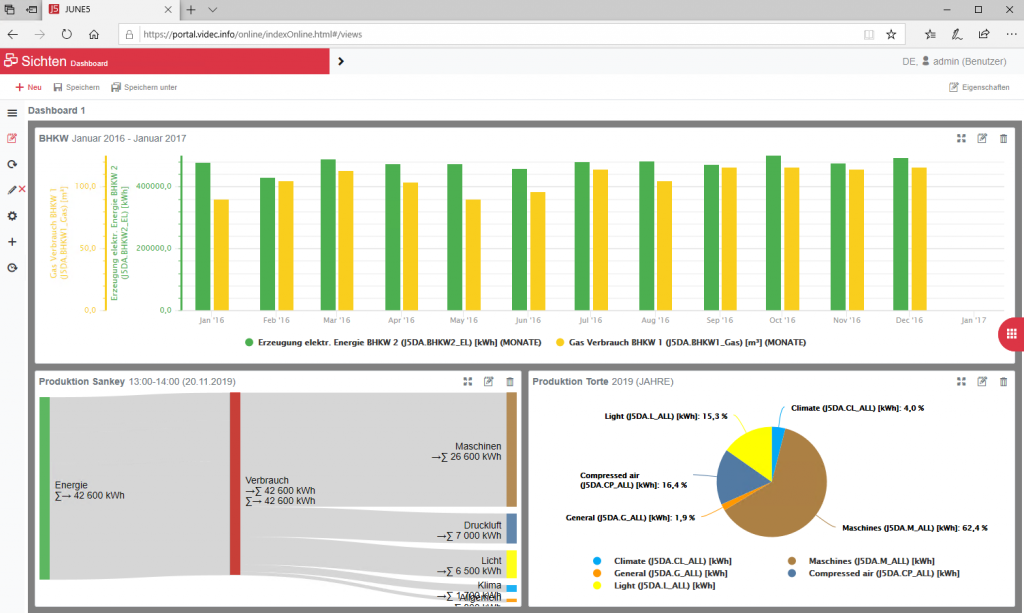Image resolution: width=1024 pixels, height=613 pixels.
Task: Maximize the BHKW chart widget
Action: pyautogui.click(x=961, y=138)
